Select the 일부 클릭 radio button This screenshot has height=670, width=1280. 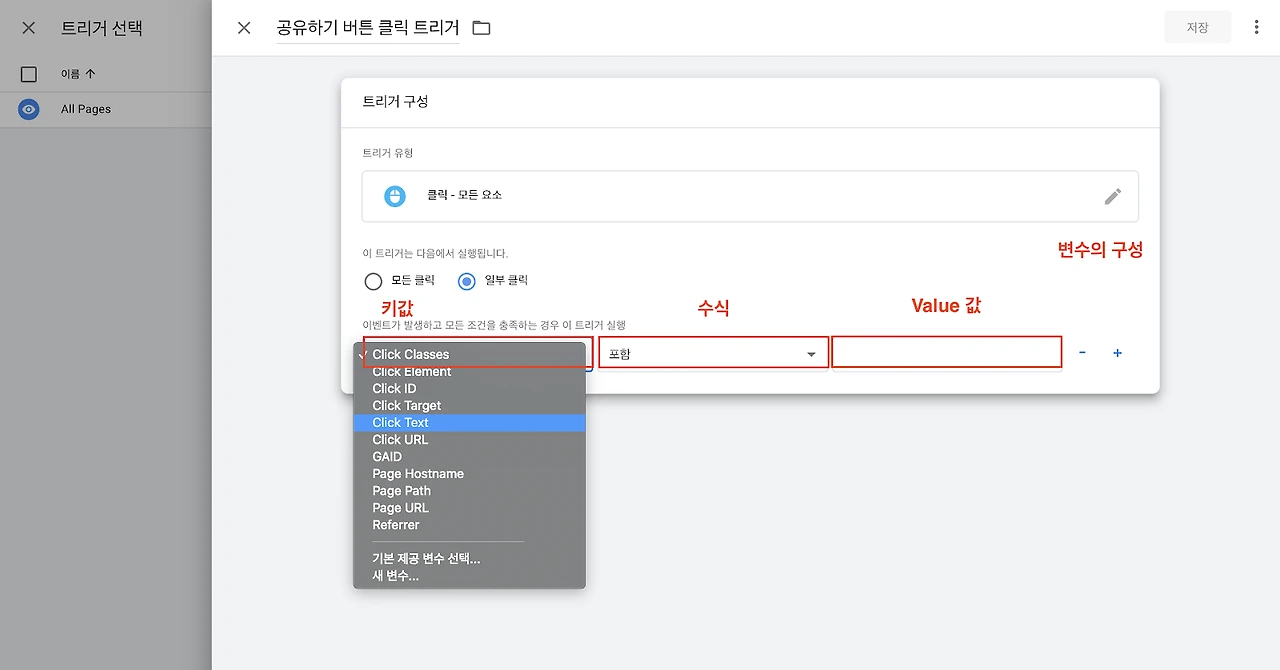click(x=466, y=281)
